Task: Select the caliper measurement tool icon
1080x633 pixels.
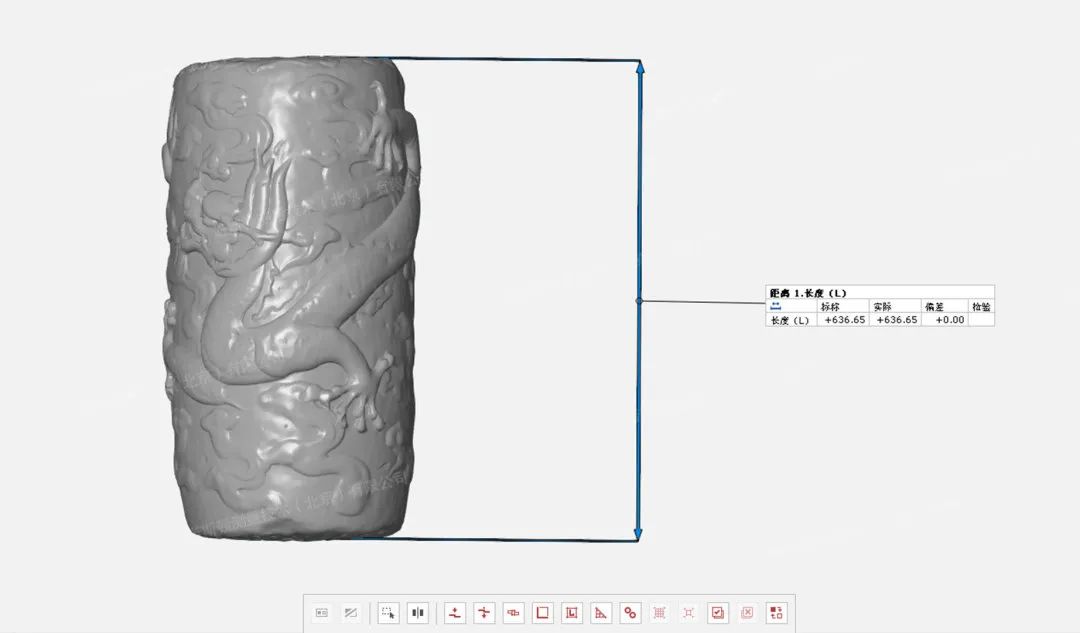Action: pos(513,612)
